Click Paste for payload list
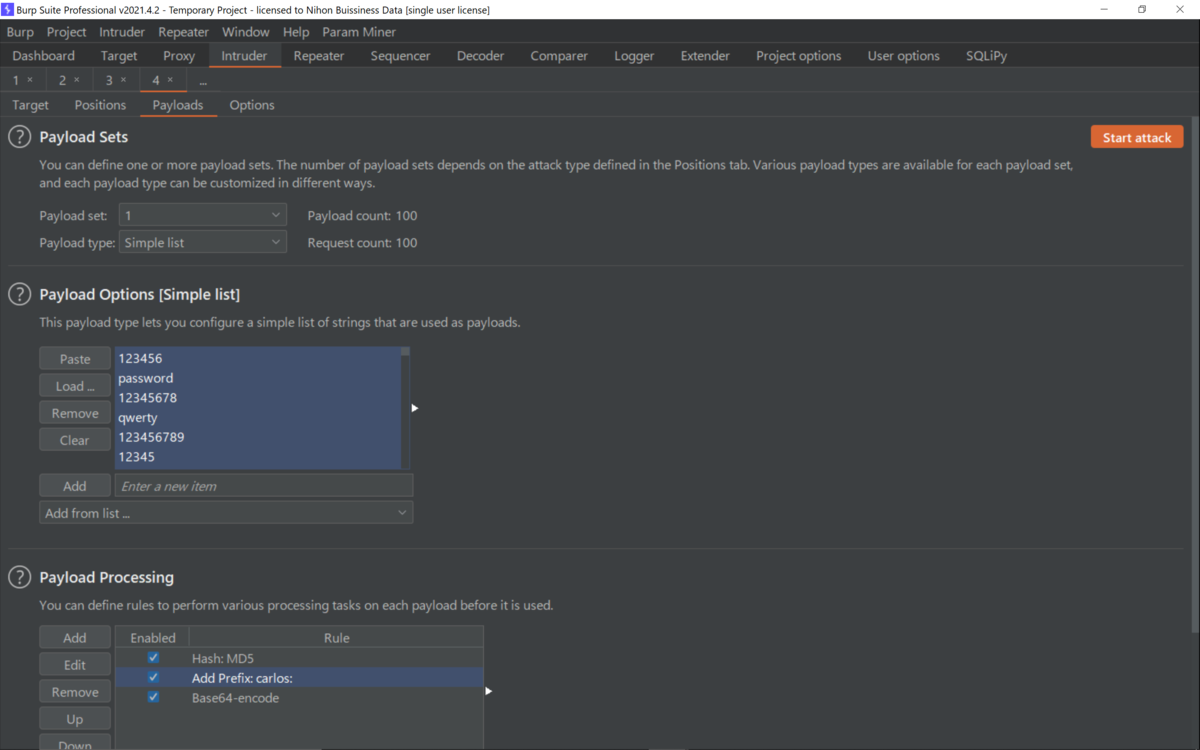This screenshot has width=1200, height=750. coord(75,359)
